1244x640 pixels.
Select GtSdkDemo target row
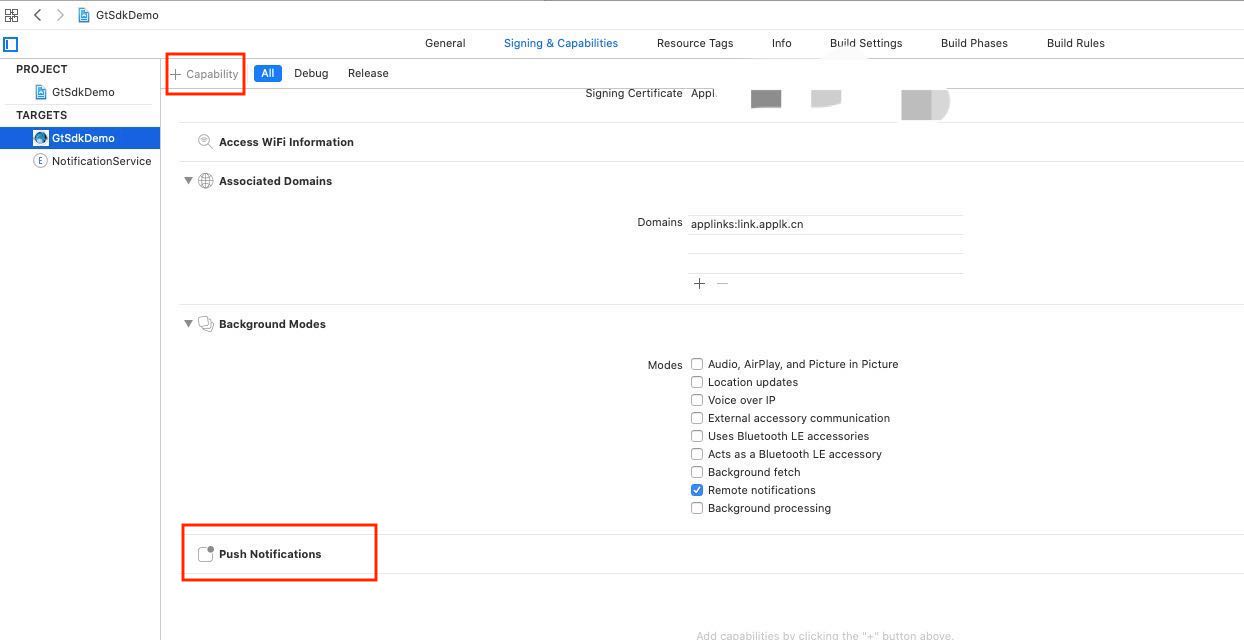point(80,138)
